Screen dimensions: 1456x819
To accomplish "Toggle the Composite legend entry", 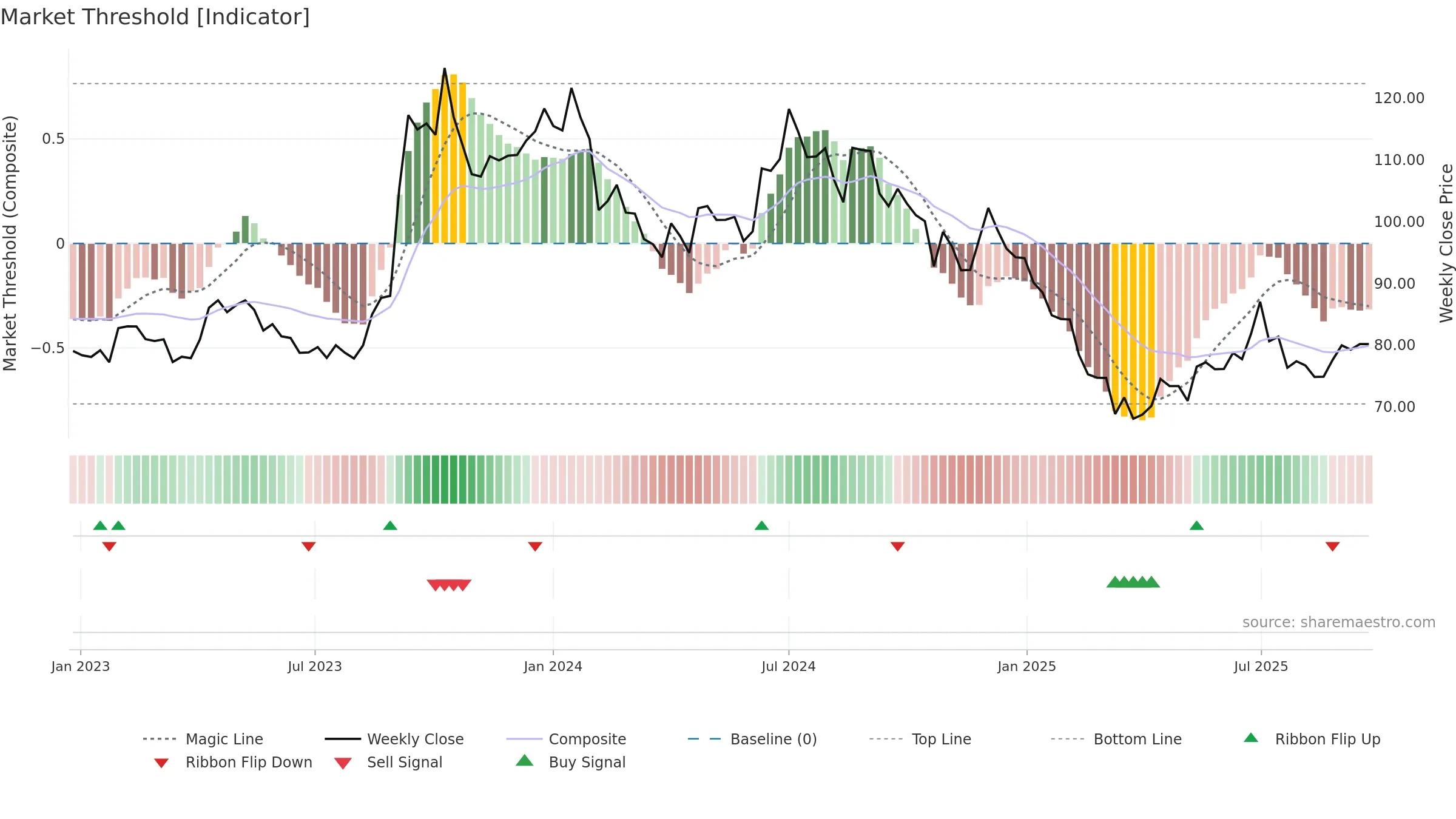I will tap(566, 739).
